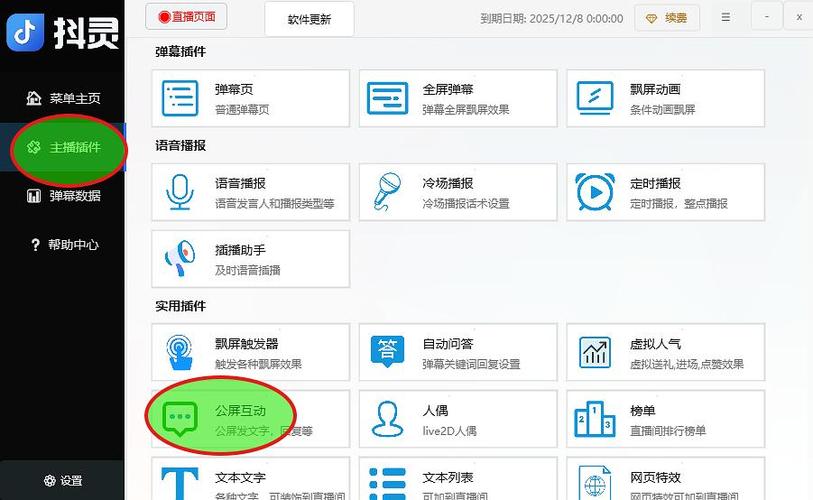Screen dimensions: 813x500
Task: Open the 文本列表 list icon
Action: [387, 483]
